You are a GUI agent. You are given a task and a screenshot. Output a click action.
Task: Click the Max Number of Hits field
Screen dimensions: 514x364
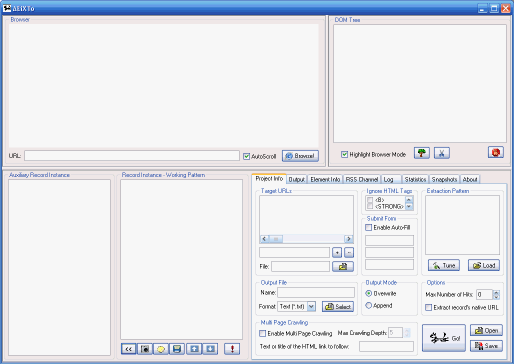point(484,295)
